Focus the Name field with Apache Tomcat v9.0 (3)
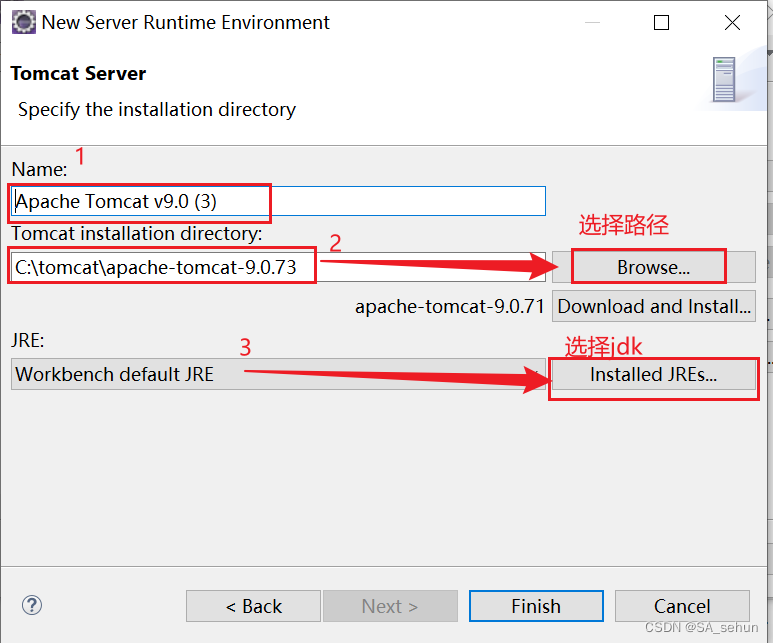The image size is (773, 643). pyautogui.click(x=278, y=201)
